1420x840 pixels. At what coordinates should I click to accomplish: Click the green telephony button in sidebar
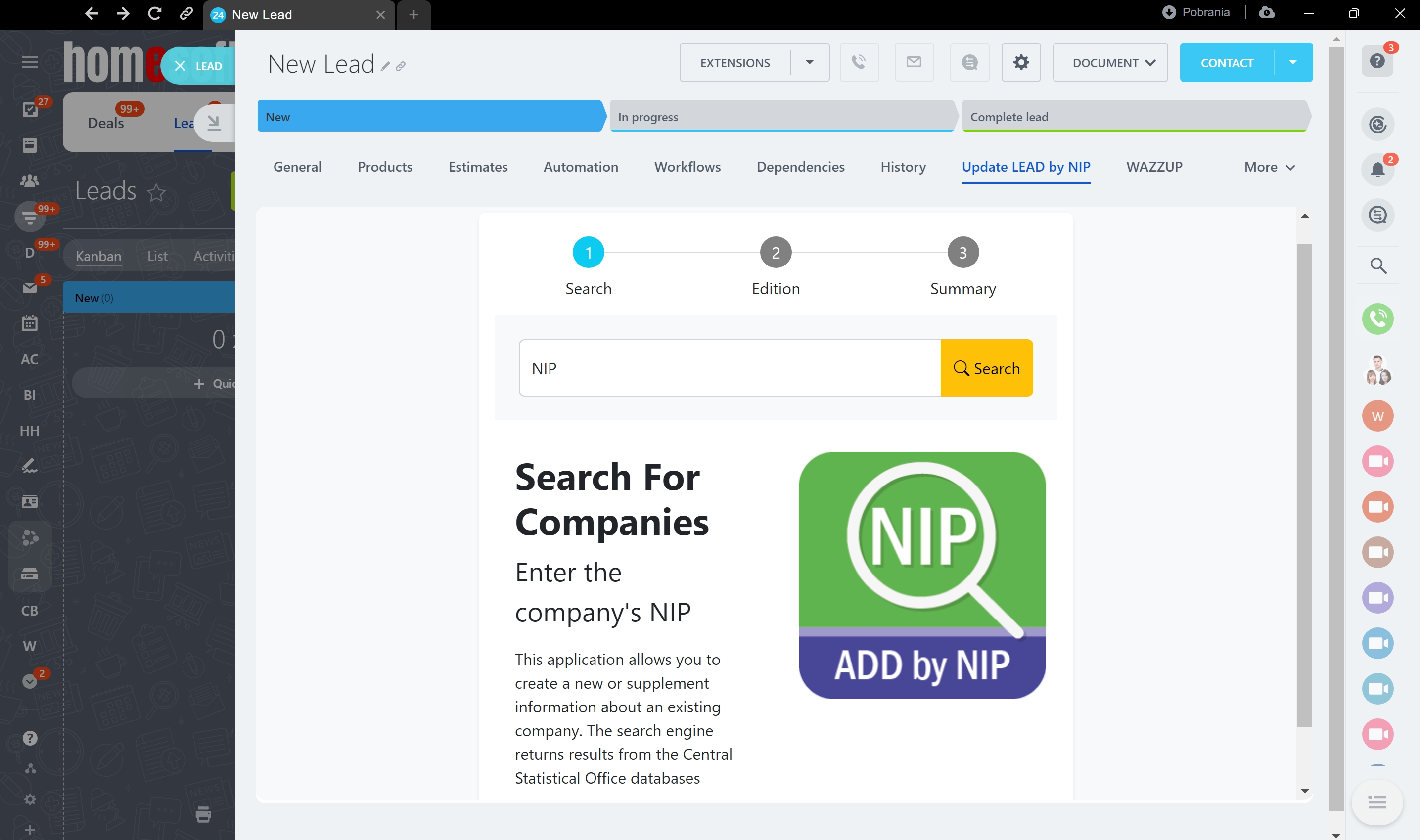coord(1377,319)
